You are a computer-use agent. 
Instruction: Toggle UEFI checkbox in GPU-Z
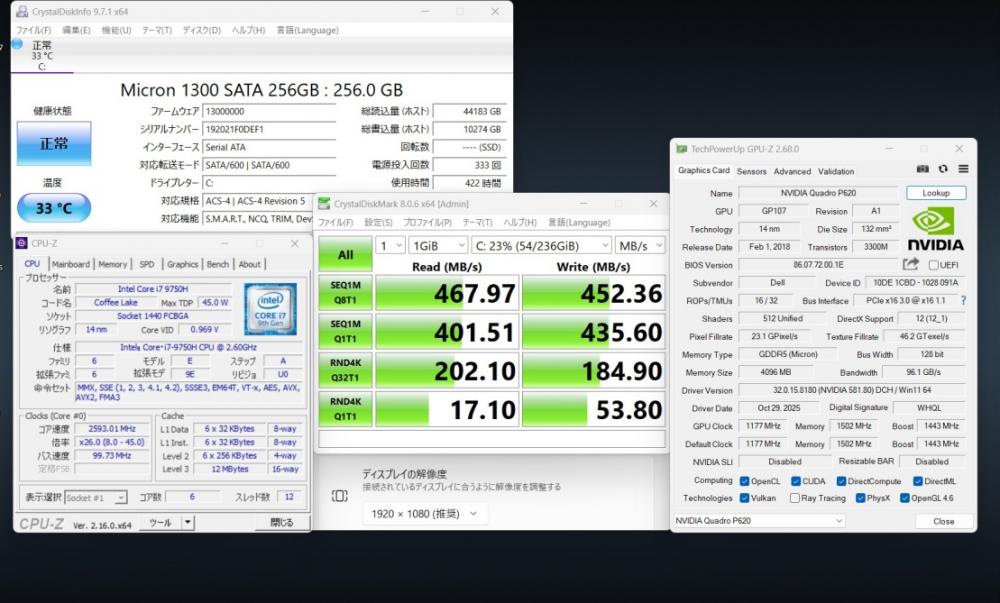pyautogui.click(x=934, y=265)
